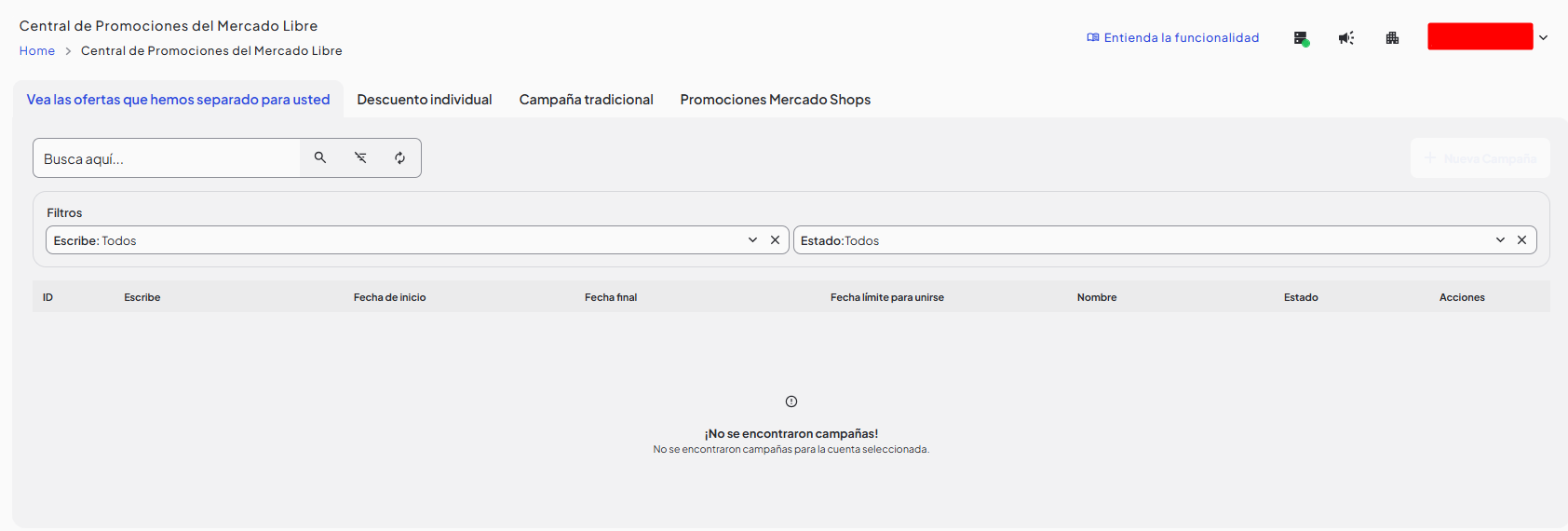Image resolution: width=1568 pixels, height=531 pixels.
Task: Select the 'Vea las ofertas' tab
Action: (x=178, y=100)
